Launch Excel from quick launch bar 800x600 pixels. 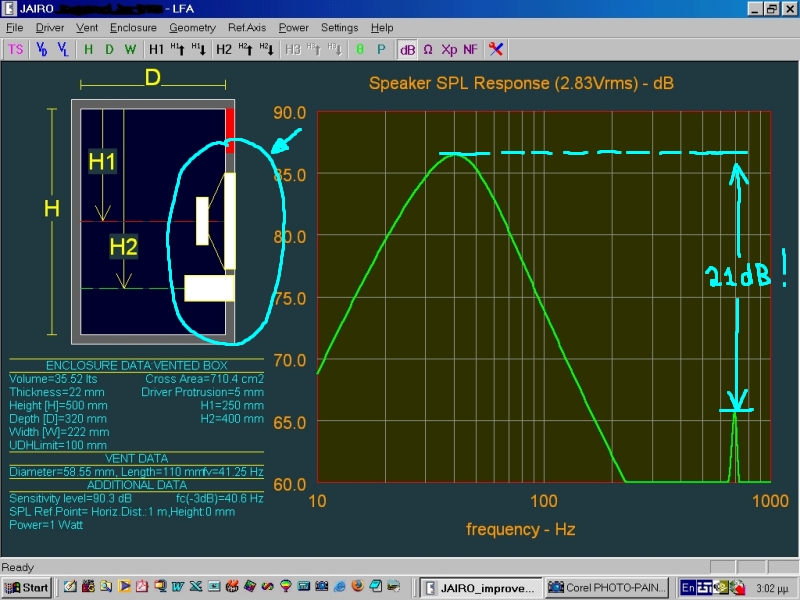tap(196, 586)
